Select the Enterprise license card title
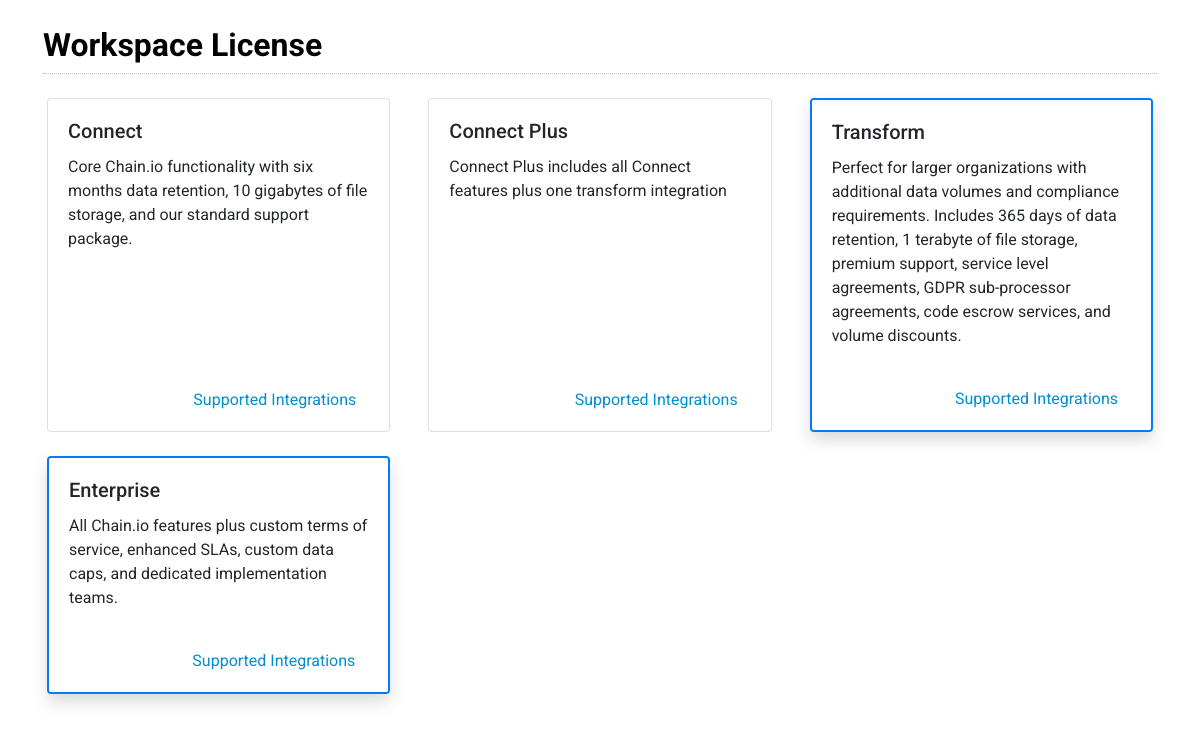This screenshot has width=1200, height=736. pos(114,490)
